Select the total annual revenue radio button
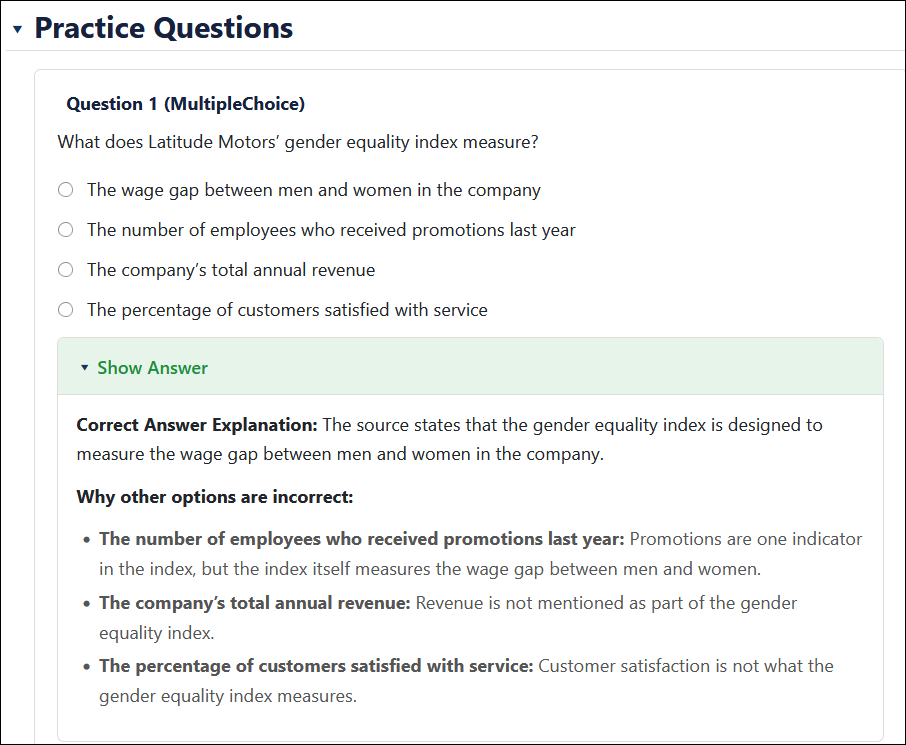The height and width of the screenshot is (745, 906). (66, 269)
